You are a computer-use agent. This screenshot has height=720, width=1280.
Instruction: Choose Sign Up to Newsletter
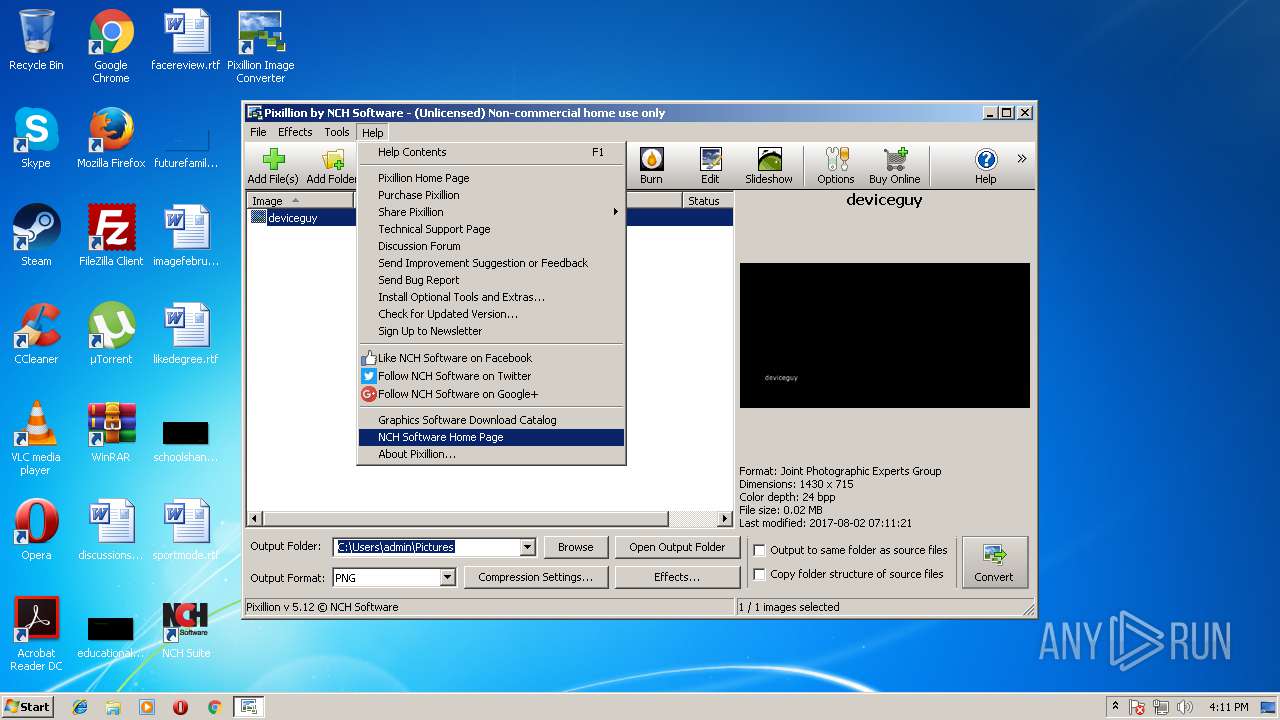[491, 331]
